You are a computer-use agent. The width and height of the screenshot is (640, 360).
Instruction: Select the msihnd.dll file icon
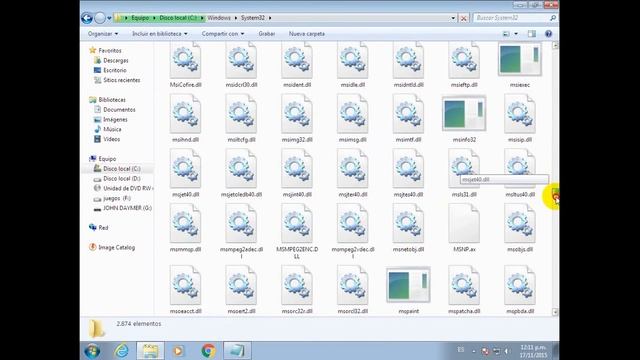click(x=185, y=114)
